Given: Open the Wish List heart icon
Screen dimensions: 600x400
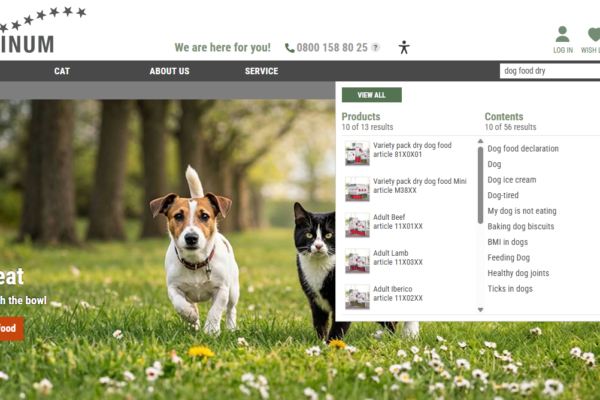Looking at the screenshot, I should click(x=594, y=35).
